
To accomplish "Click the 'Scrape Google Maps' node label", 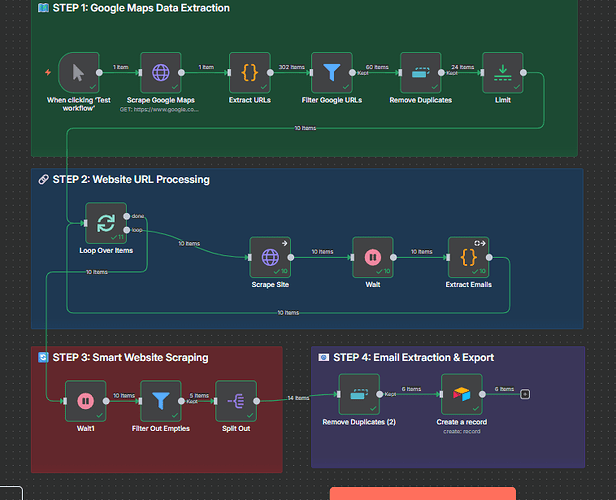I will [x=161, y=100].
